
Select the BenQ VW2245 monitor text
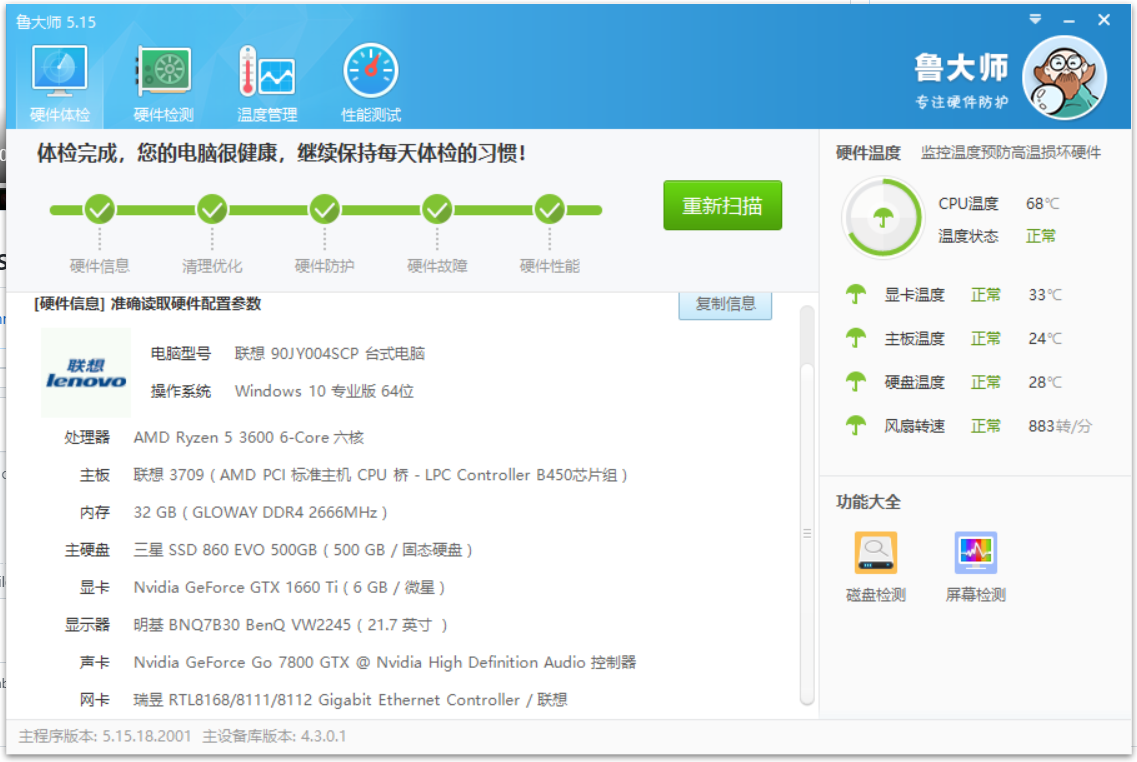click(x=290, y=625)
